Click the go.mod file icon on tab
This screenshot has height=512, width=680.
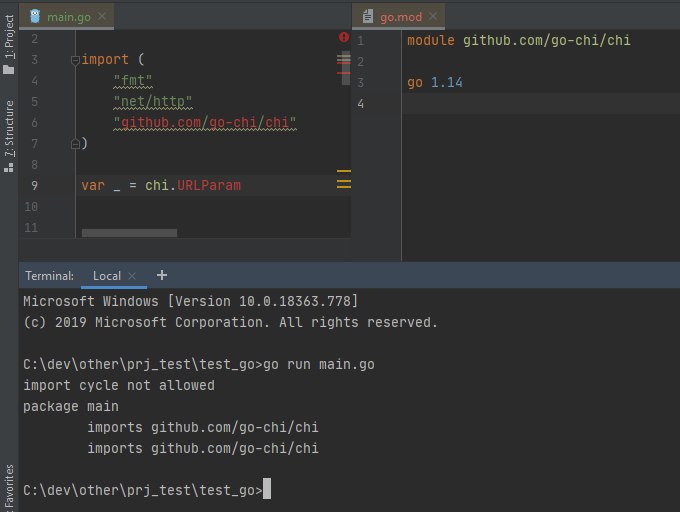(368, 17)
